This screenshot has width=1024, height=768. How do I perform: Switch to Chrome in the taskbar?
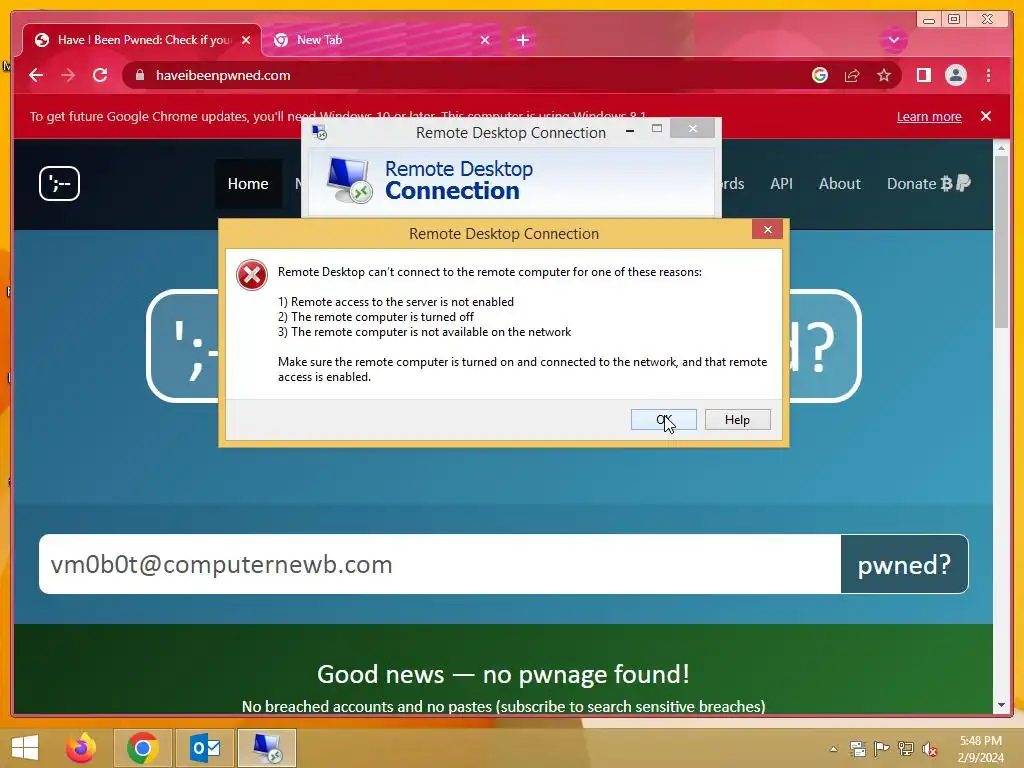click(142, 748)
